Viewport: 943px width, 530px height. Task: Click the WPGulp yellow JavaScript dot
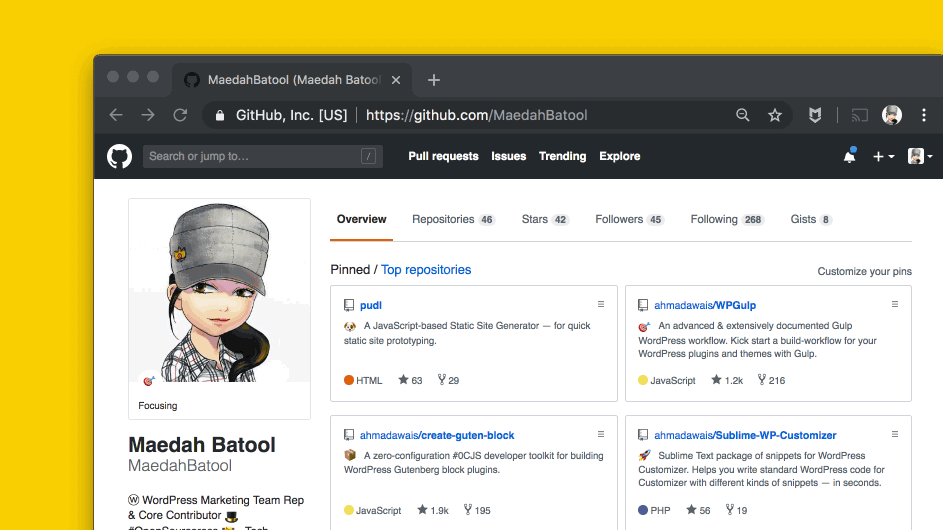643,380
